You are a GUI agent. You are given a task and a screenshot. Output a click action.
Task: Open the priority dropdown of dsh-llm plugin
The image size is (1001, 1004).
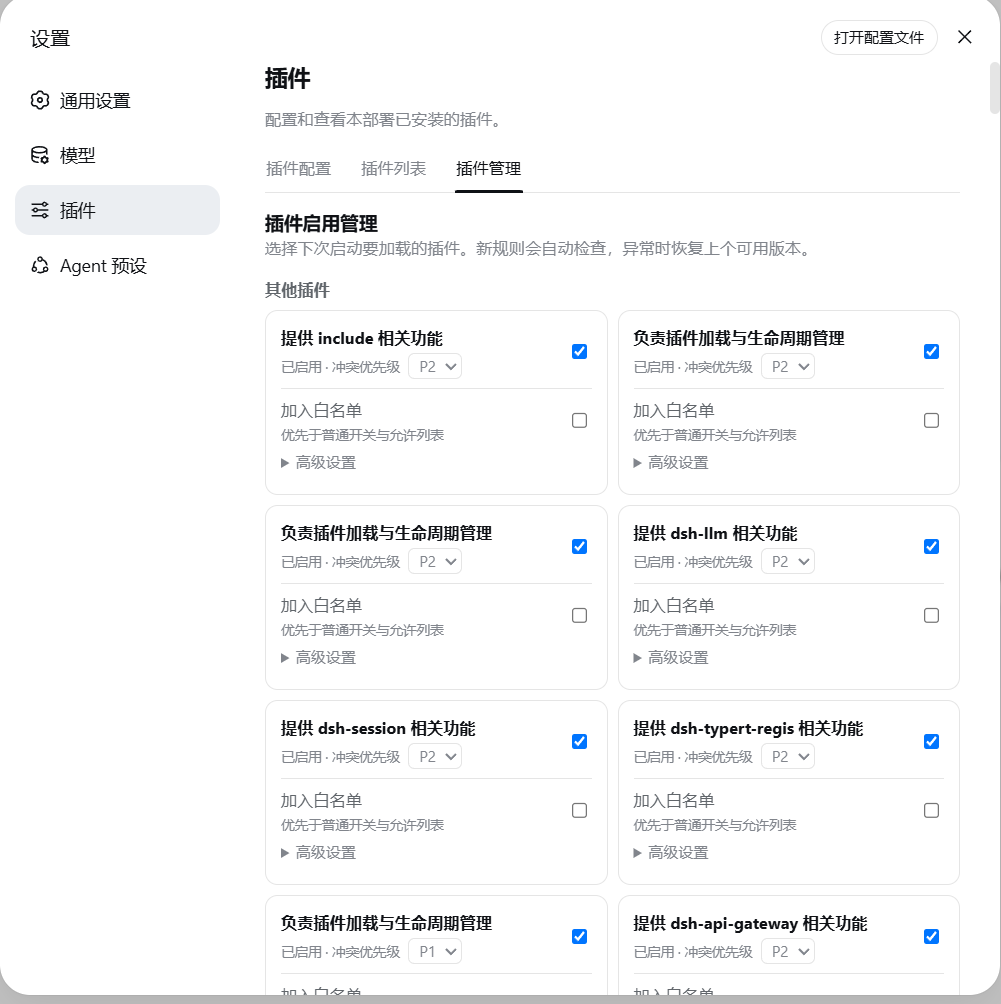(788, 562)
